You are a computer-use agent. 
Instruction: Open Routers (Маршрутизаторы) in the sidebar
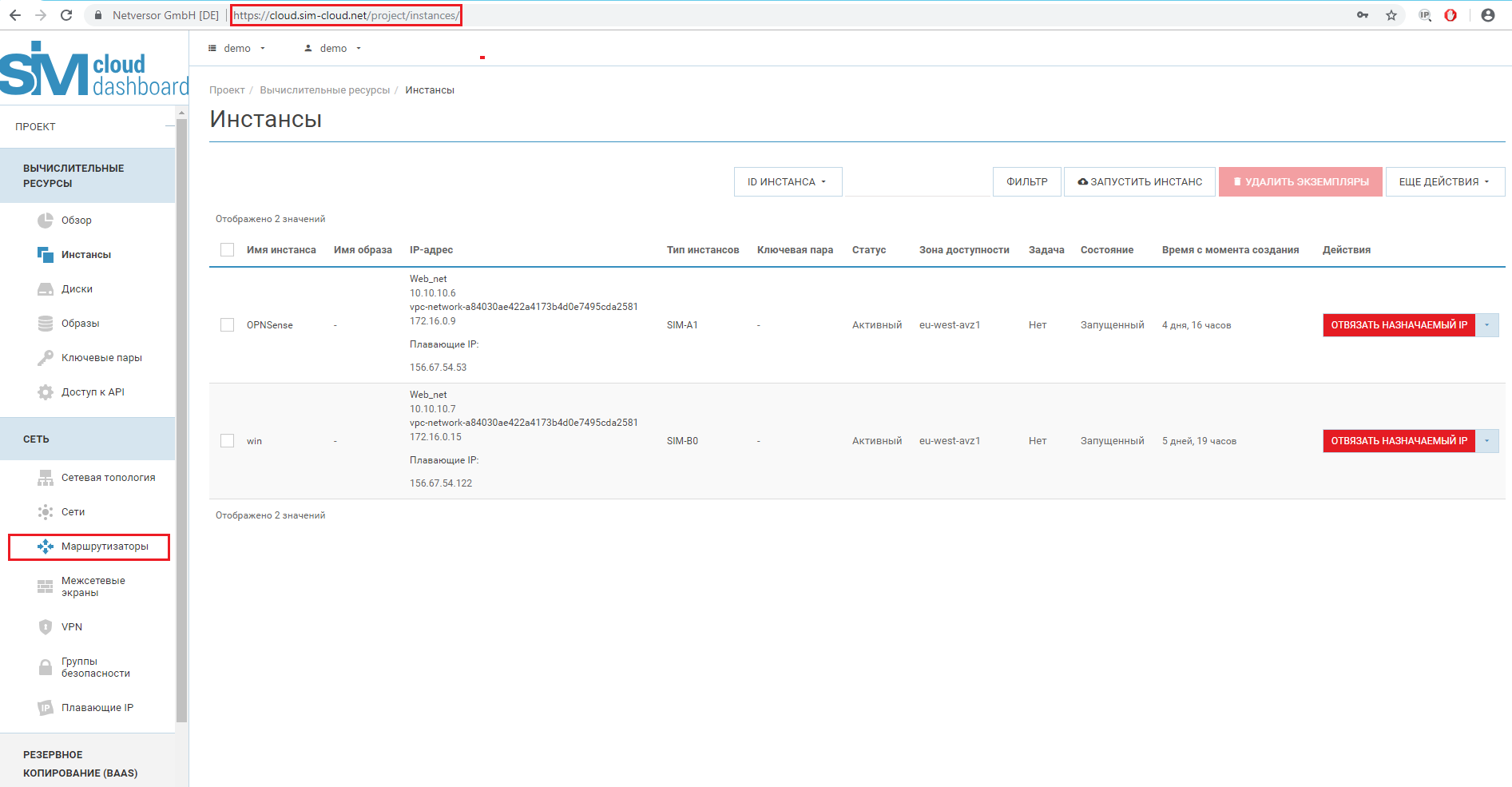pos(105,547)
